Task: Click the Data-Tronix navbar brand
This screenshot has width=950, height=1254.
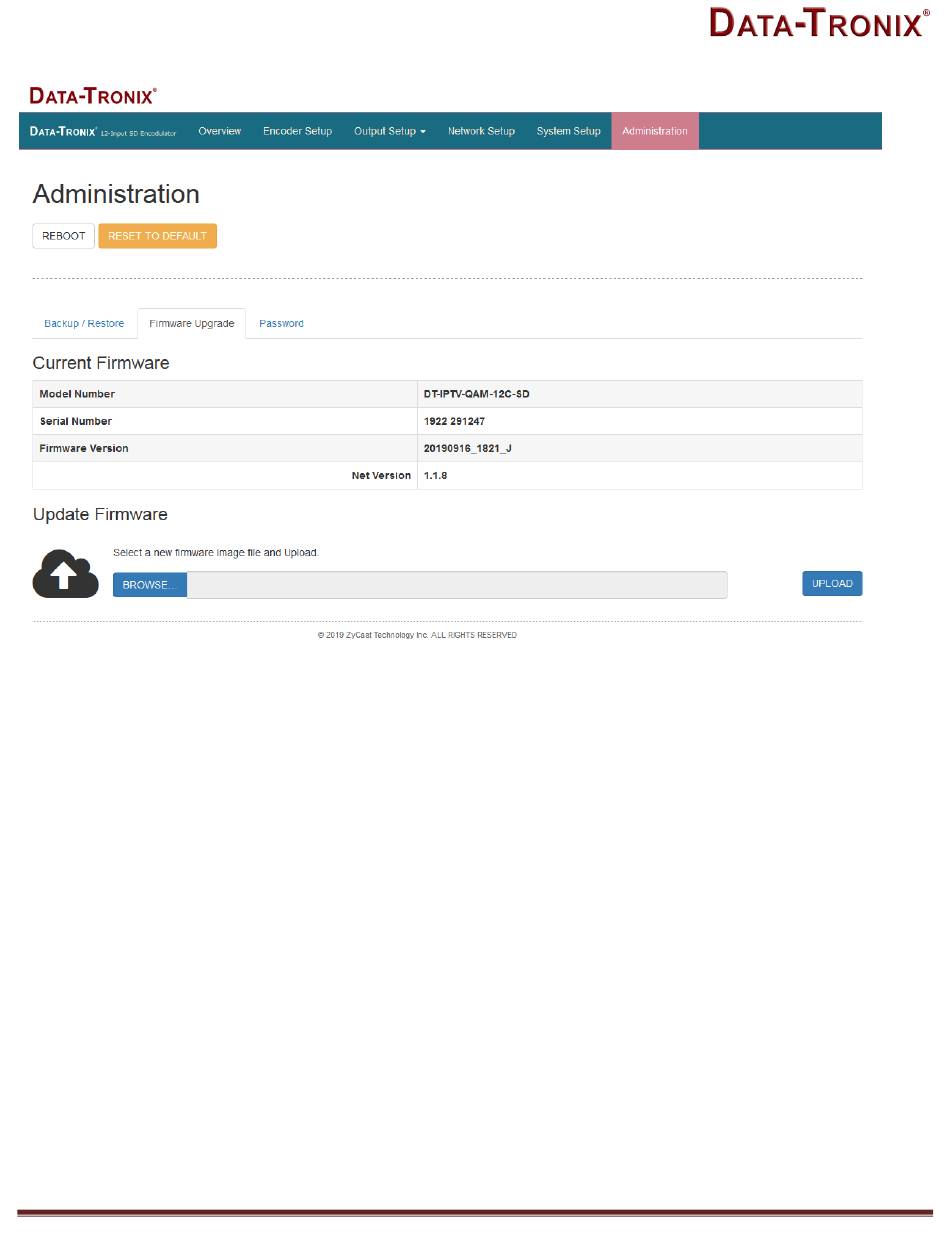Action: pos(103,131)
